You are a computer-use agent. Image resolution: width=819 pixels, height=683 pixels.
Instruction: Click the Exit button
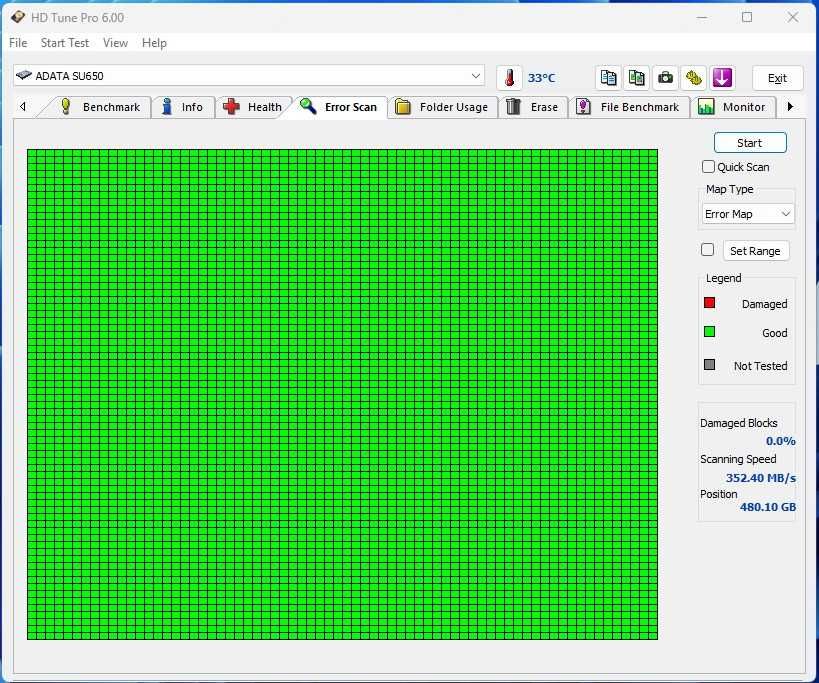point(777,78)
